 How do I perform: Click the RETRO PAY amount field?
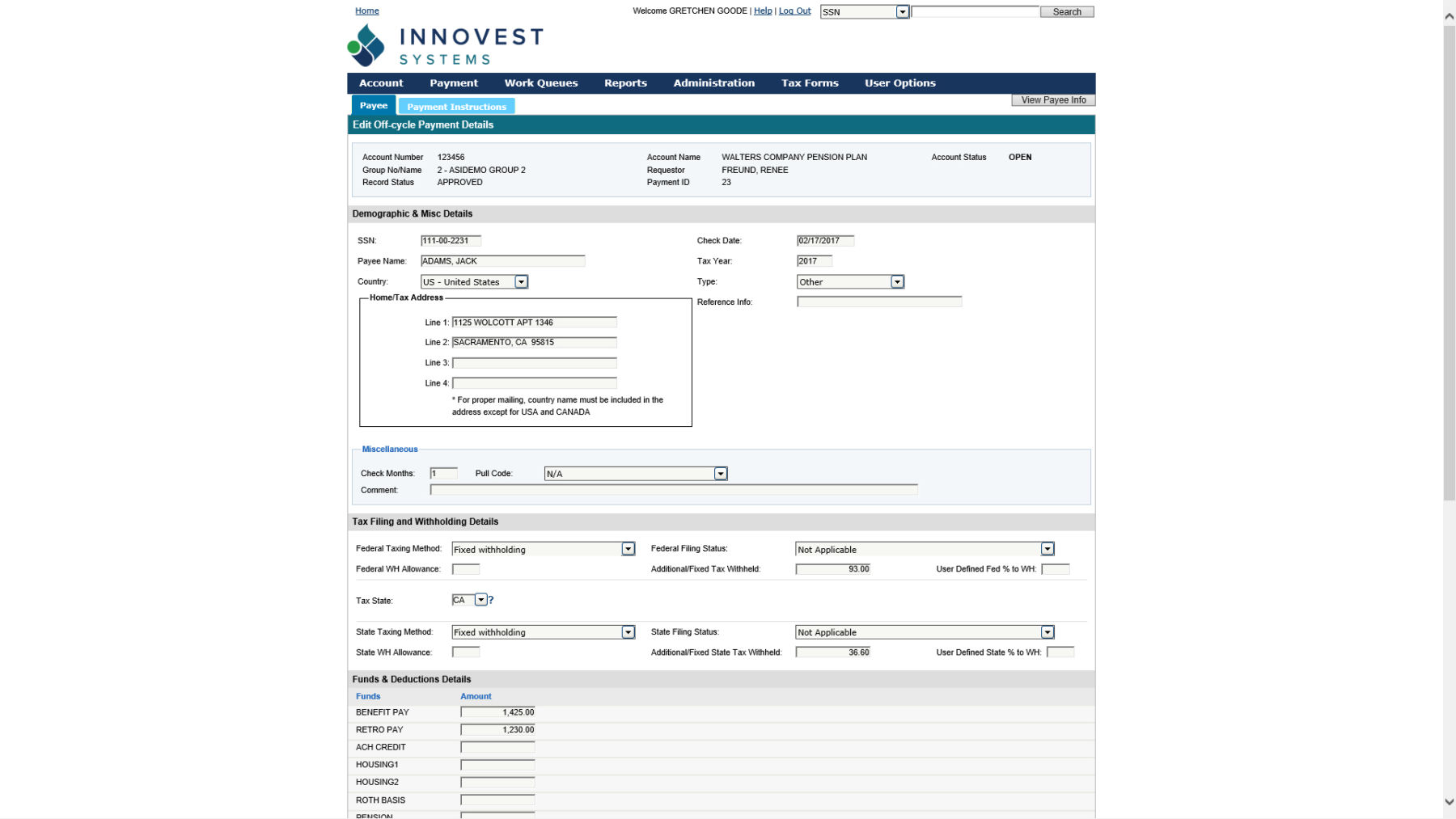click(497, 730)
